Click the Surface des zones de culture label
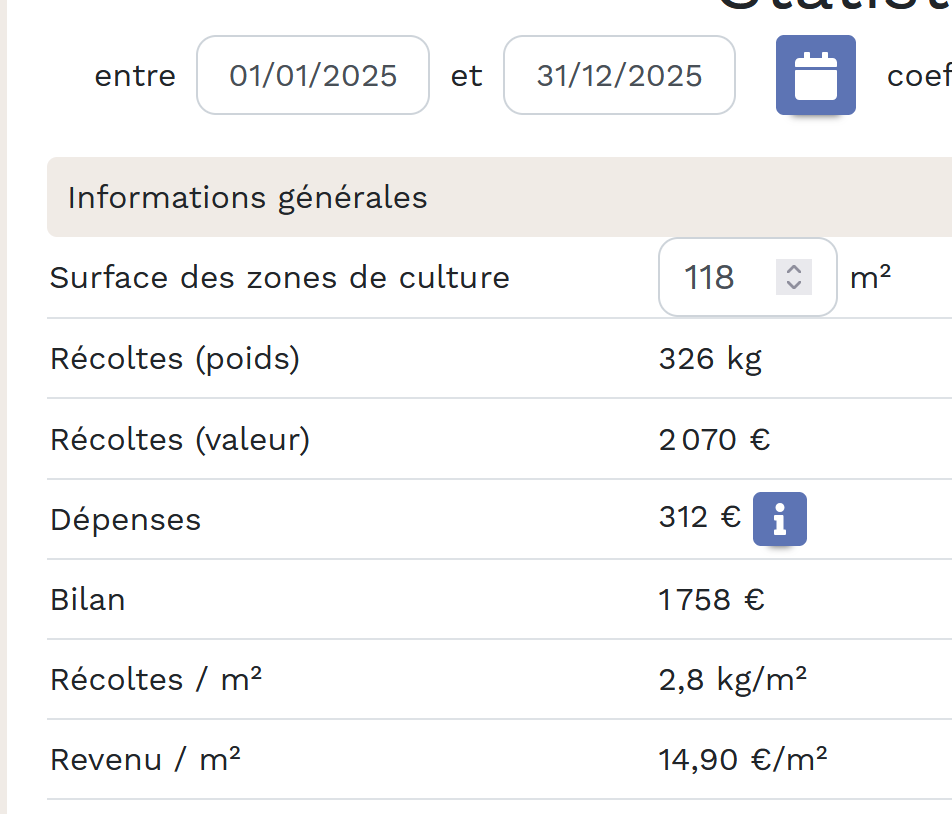The width and height of the screenshot is (952, 814). [280, 277]
